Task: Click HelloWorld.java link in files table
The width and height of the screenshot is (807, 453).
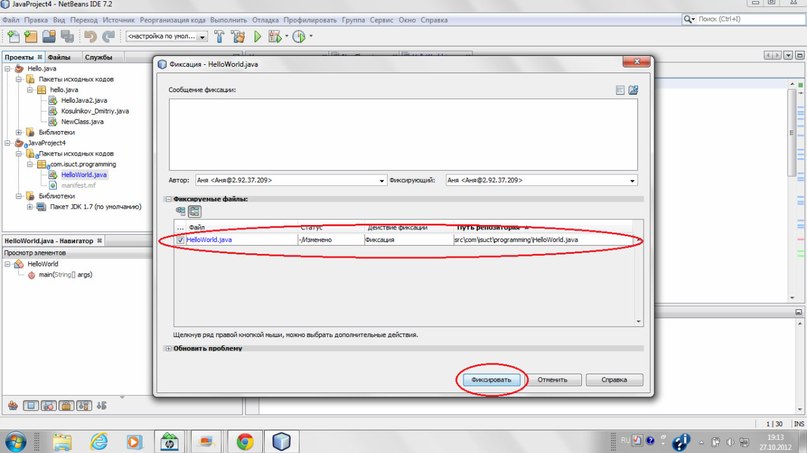Action: [209, 240]
